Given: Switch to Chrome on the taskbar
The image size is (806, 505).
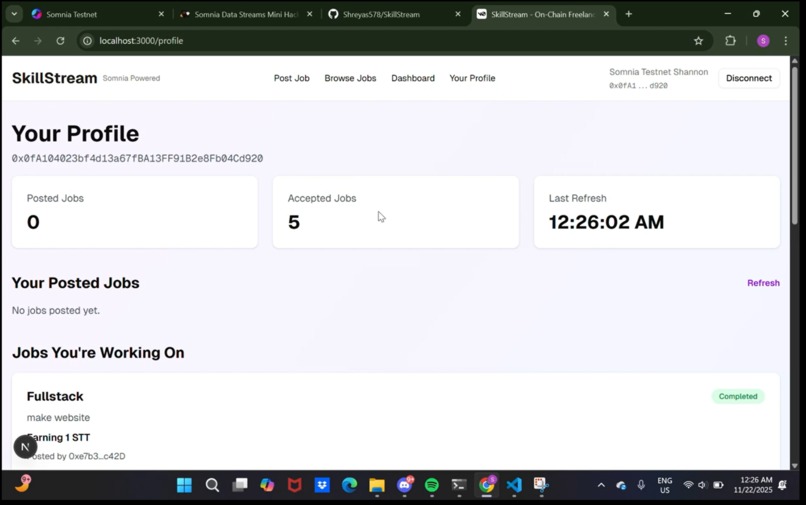Looking at the screenshot, I should point(486,485).
